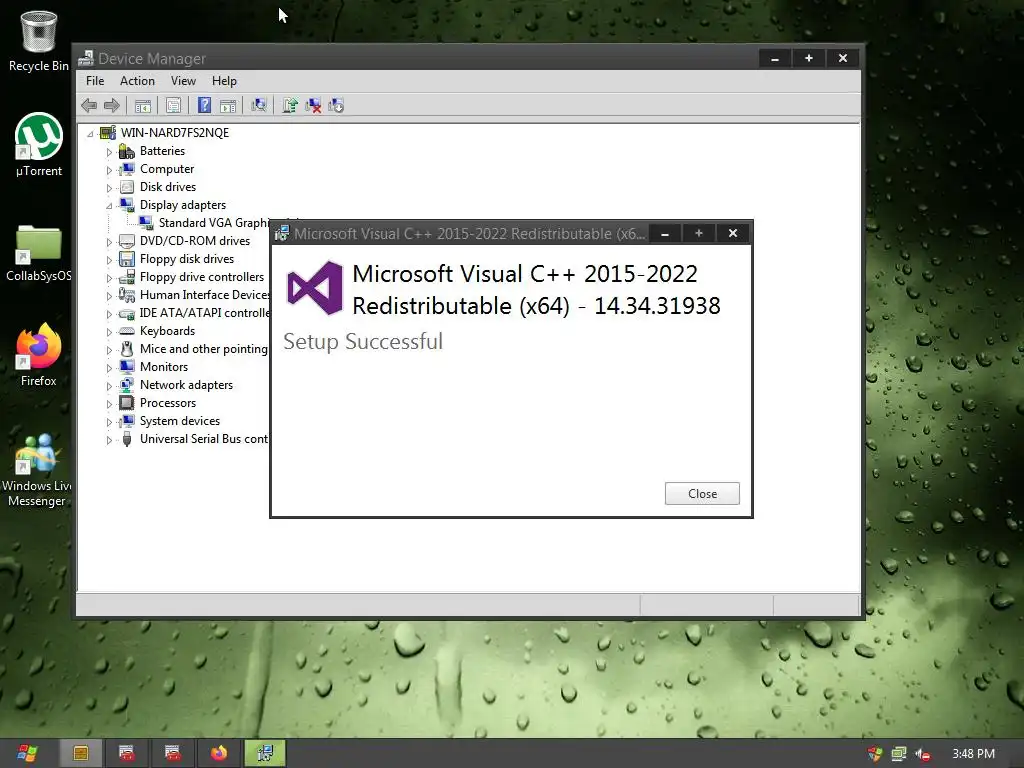Image resolution: width=1024 pixels, height=768 pixels.
Task: Expand the Floppy disk drives node
Action: 109,259
